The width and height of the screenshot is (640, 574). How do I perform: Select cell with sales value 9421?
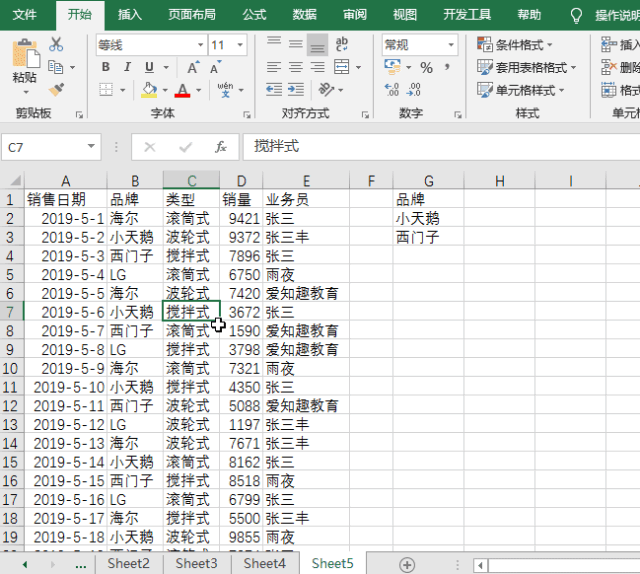(241, 218)
